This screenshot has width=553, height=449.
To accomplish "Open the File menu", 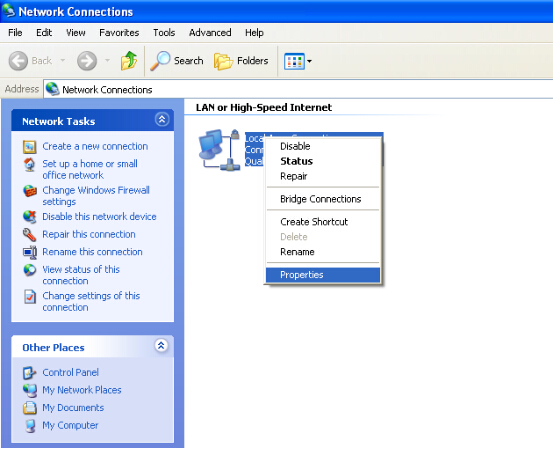I will [15, 33].
